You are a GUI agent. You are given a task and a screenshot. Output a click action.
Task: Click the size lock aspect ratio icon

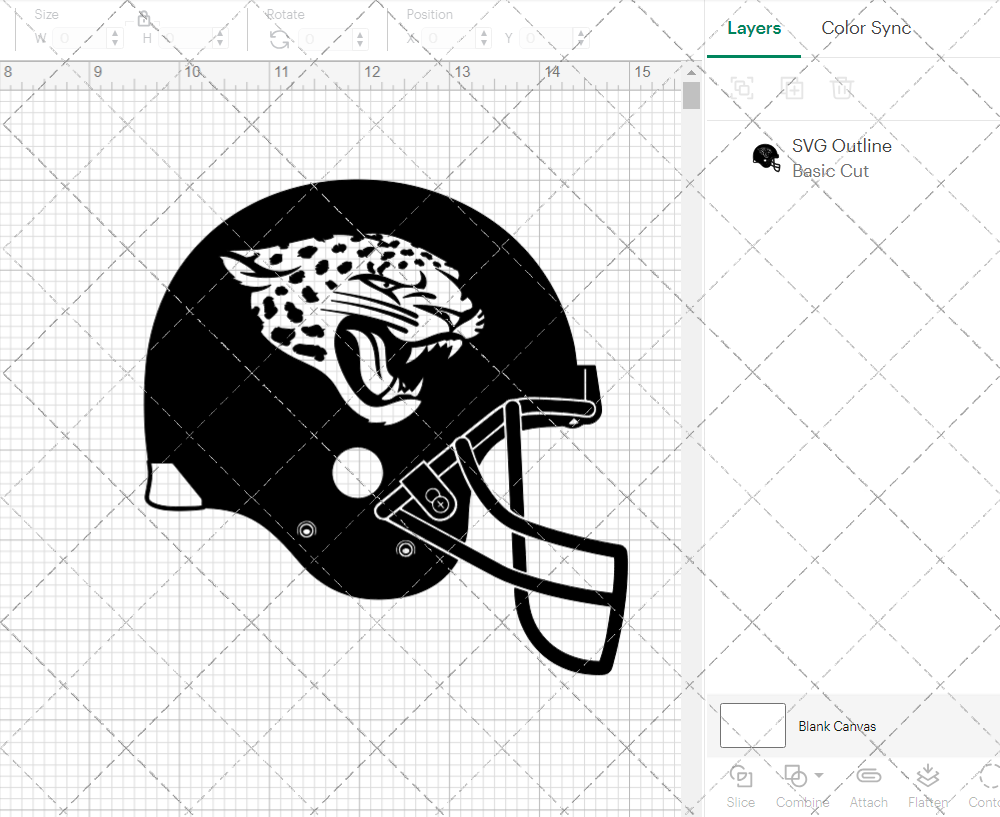coord(143,18)
